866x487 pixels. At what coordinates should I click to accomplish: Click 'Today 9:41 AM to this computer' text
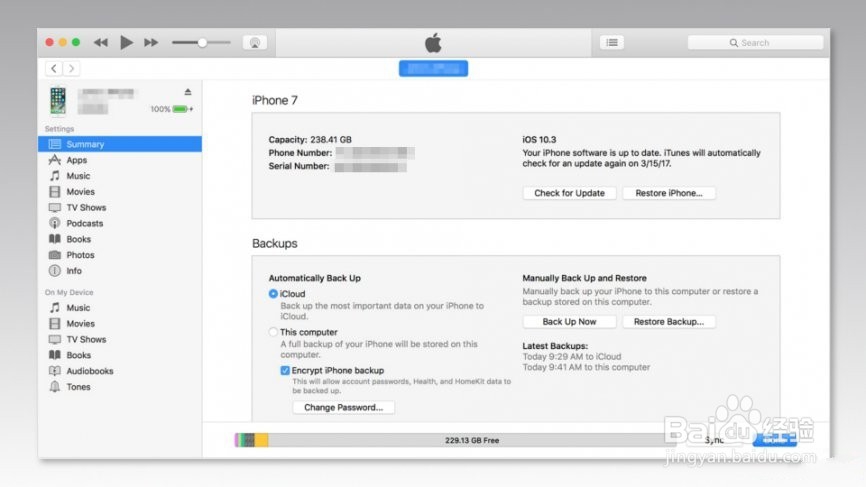(x=586, y=367)
